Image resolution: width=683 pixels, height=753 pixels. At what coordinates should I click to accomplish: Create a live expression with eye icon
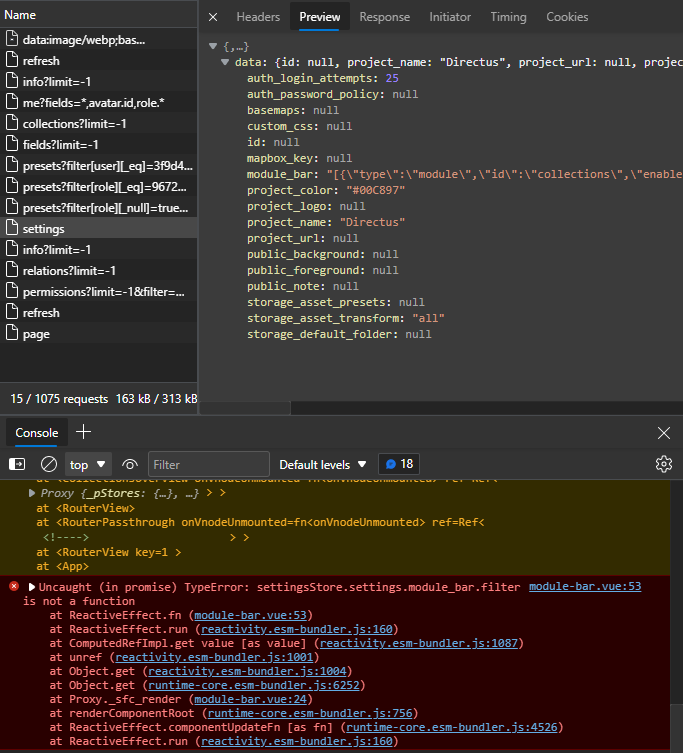coord(130,464)
